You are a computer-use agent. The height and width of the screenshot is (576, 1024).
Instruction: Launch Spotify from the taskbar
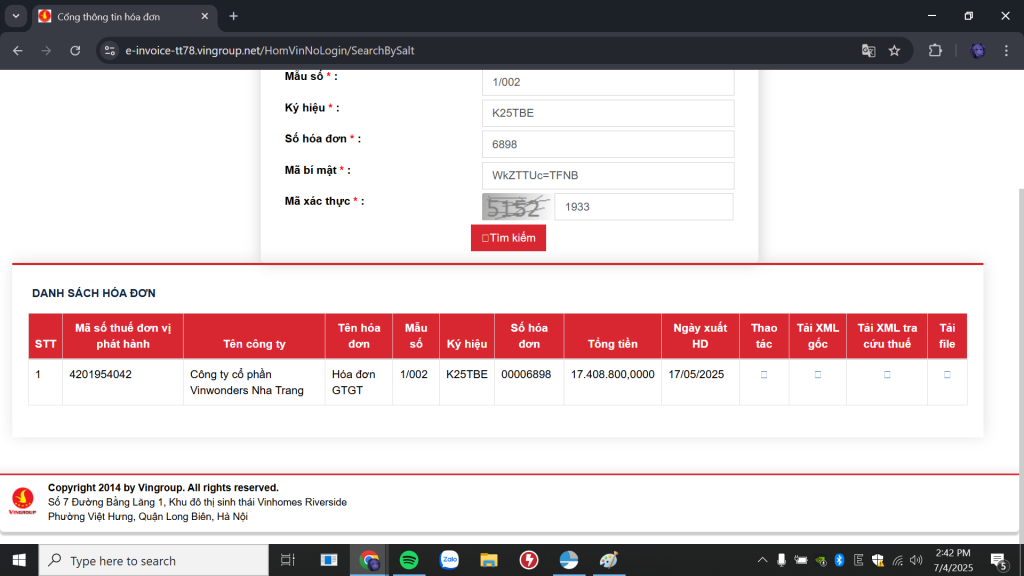pos(409,560)
